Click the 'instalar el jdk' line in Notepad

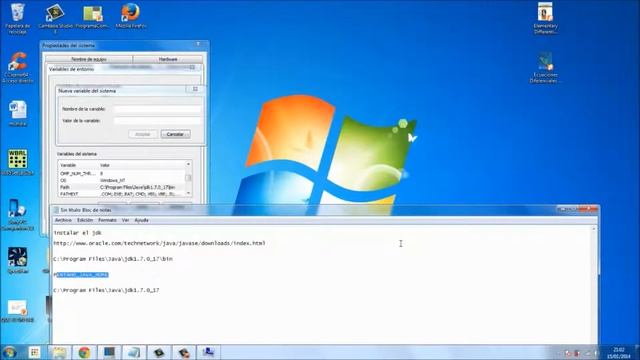[78, 233]
